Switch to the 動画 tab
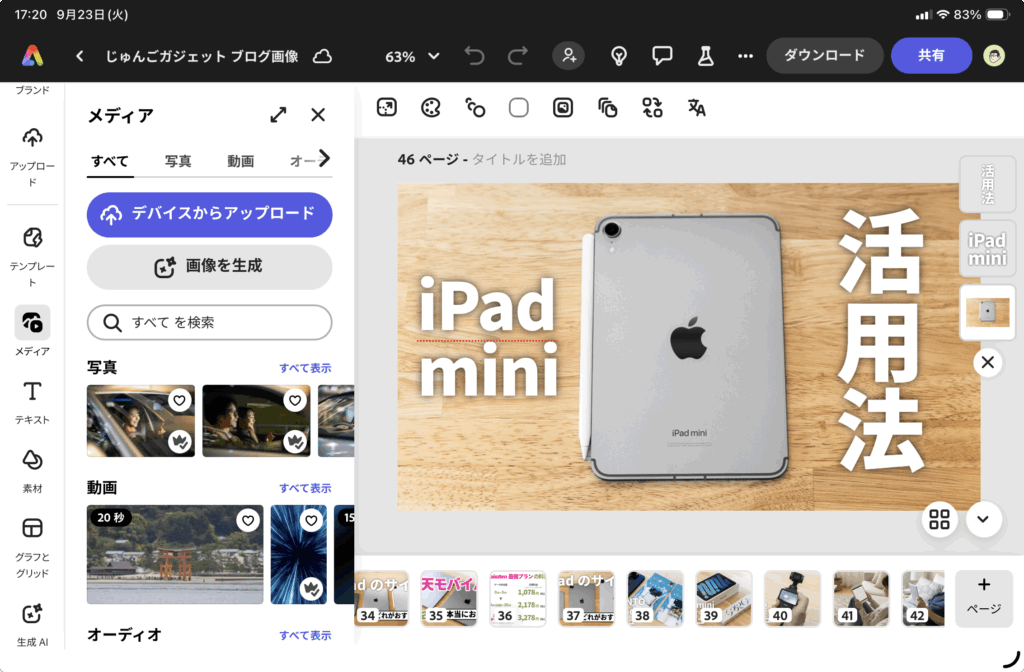This screenshot has height=672, width=1024. [x=240, y=161]
